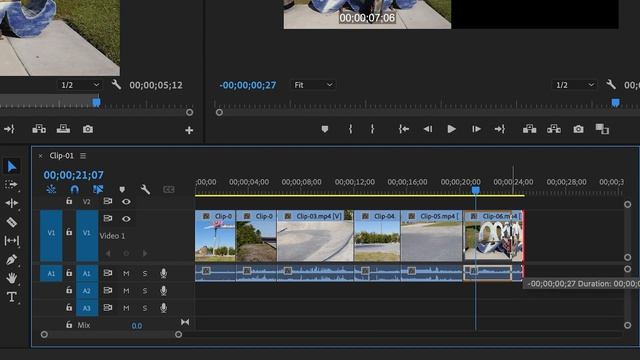Mute audio track A1
Viewport: 640px width, 360px height.
click(126, 273)
